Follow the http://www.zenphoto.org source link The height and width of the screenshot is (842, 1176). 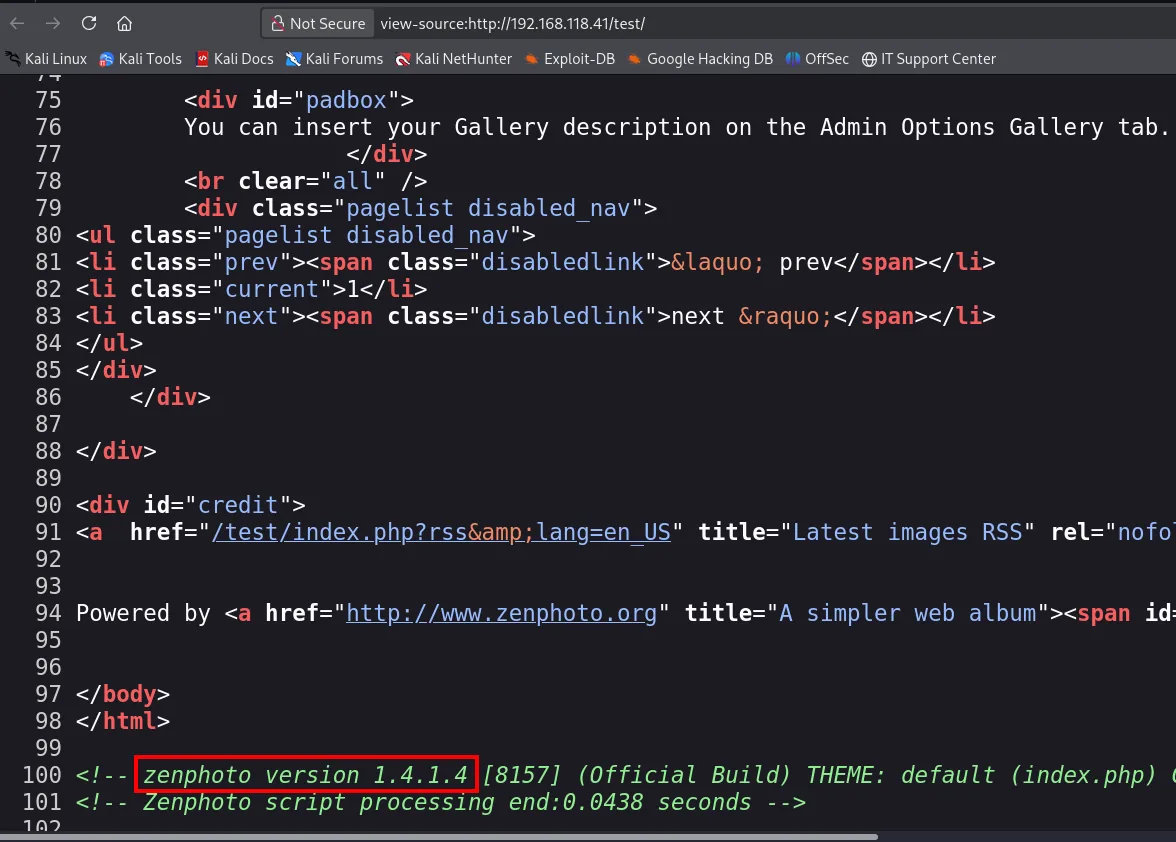pyautogui.click(x=501, y=613)
